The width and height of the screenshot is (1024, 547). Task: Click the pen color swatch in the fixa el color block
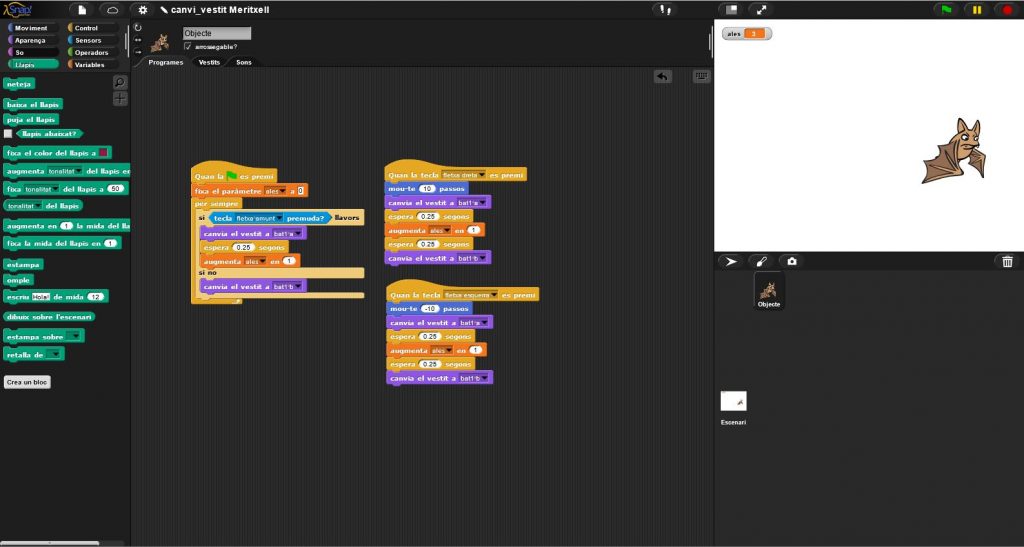pos(105,153)
